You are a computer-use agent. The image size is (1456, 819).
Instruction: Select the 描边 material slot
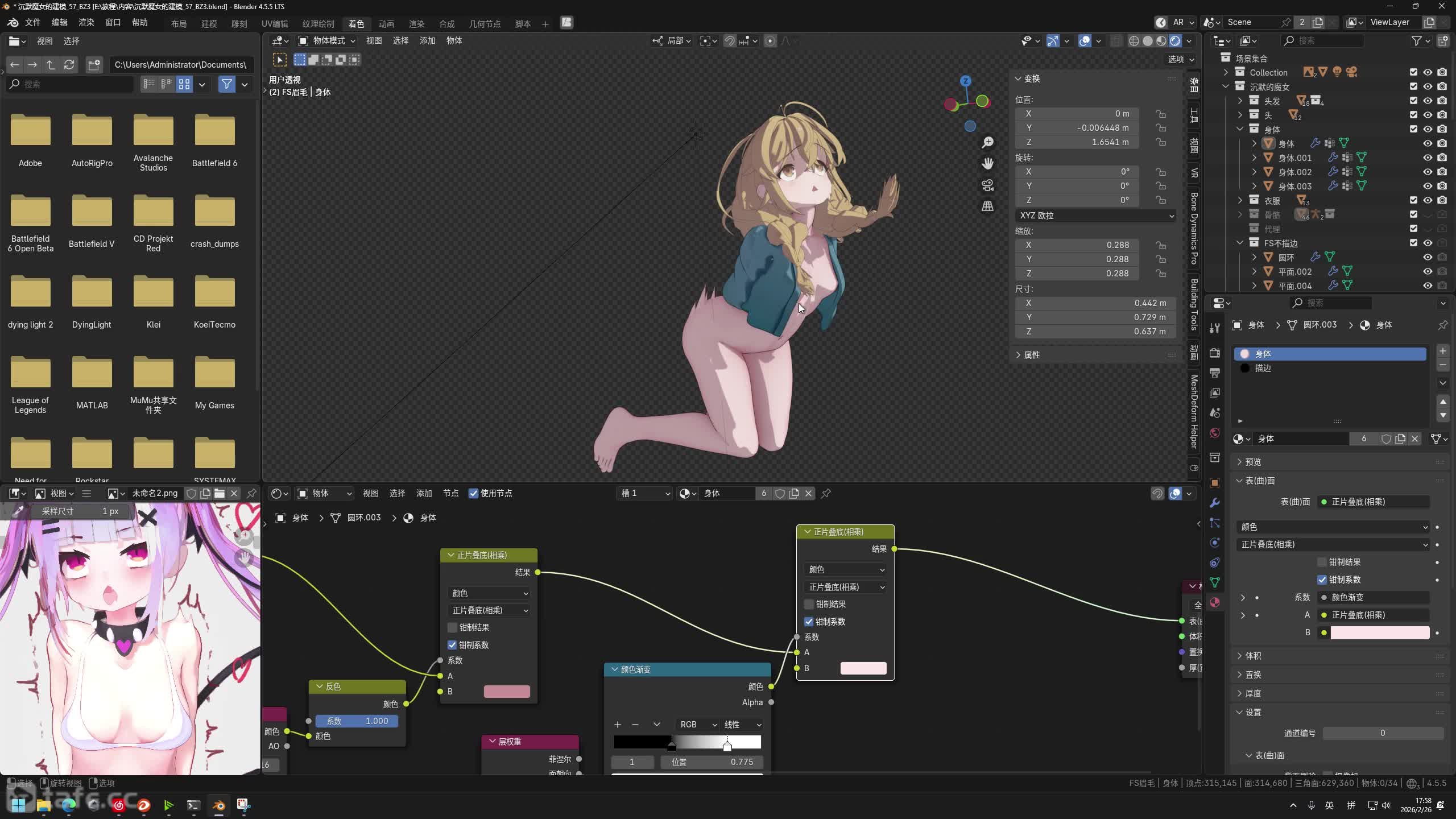(1263, 368)
